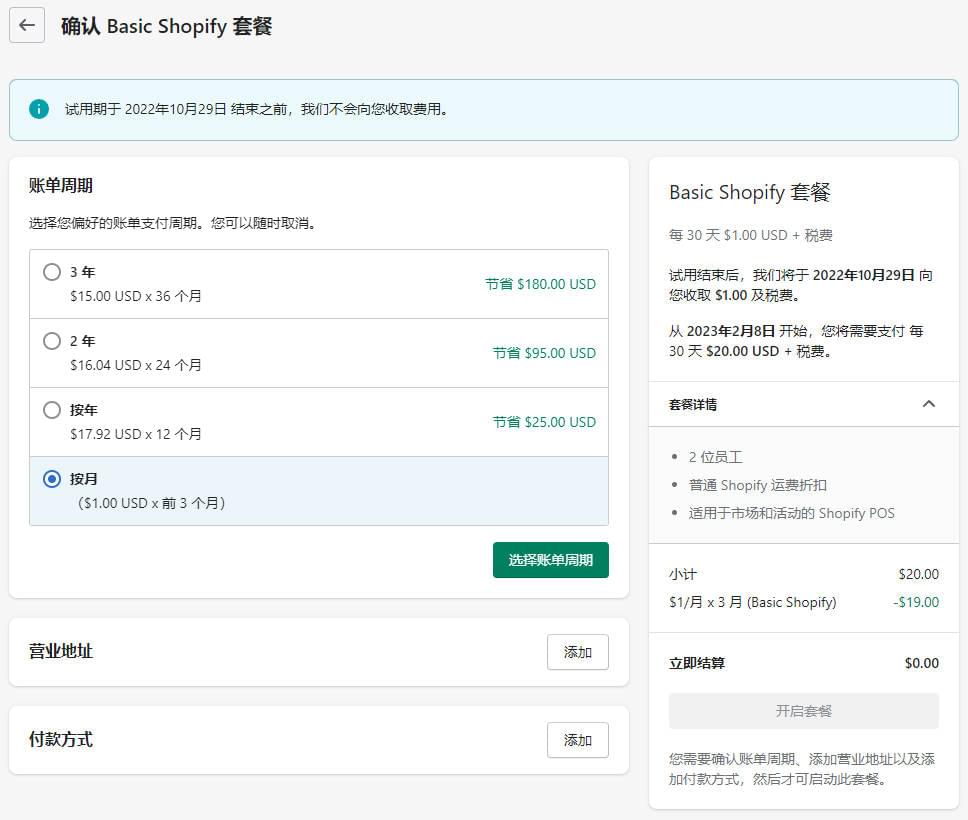The height and width of the screenshot is (820, 968).
Task: Click the 小计 $20.00 amount
Action: point(919,574)
